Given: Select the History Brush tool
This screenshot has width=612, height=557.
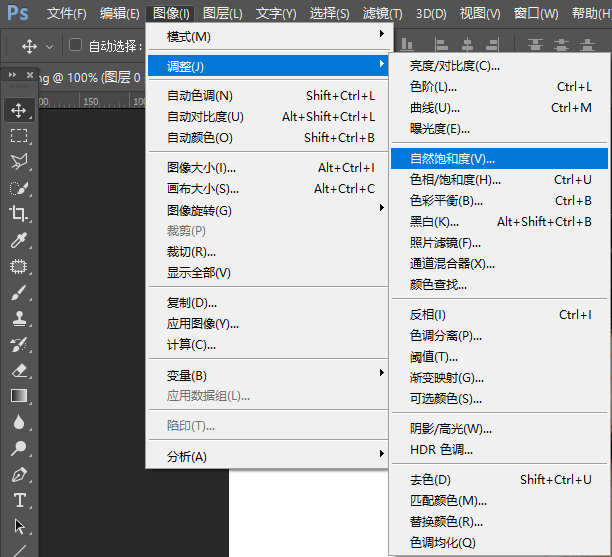Looking at the screenshot, I should pos(19,345).
